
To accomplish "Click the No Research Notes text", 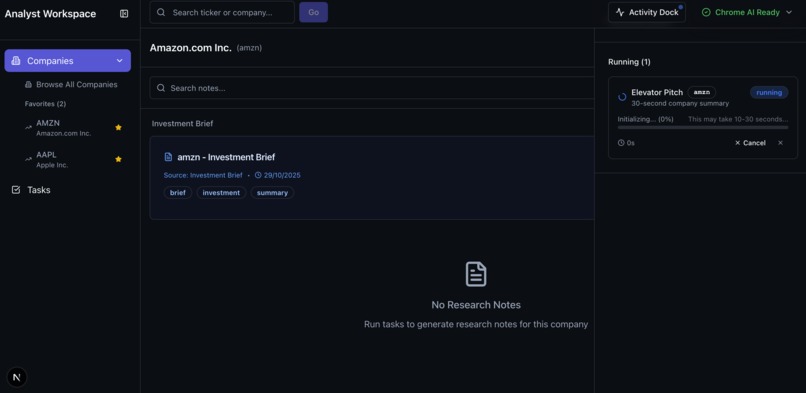I will 476,305.
